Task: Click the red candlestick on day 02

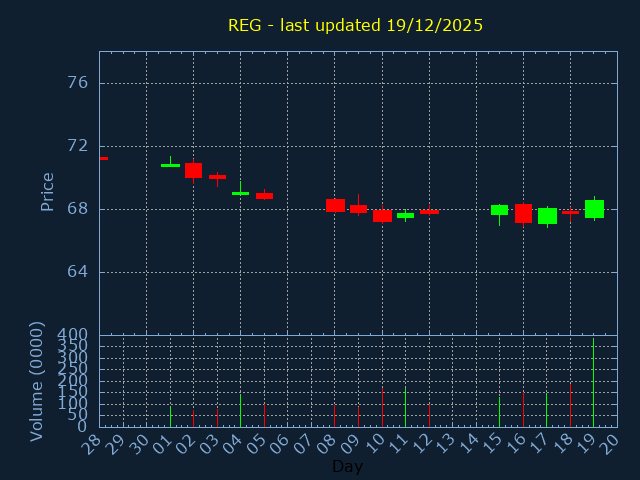Action: tap(193, 170)
